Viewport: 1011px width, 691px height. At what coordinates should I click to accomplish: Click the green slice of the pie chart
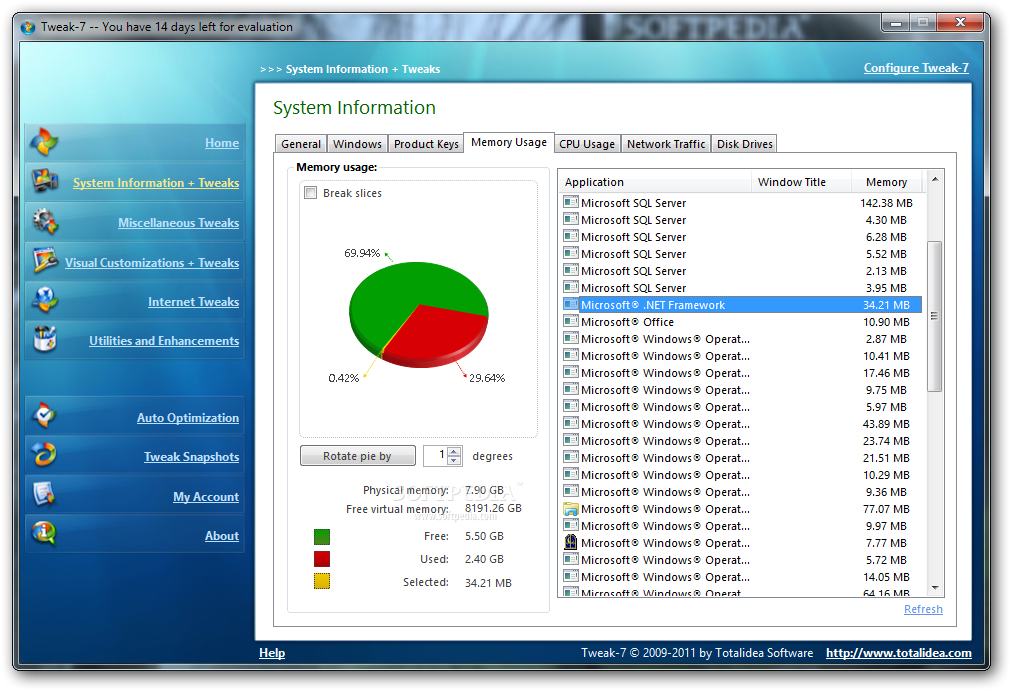400,290
